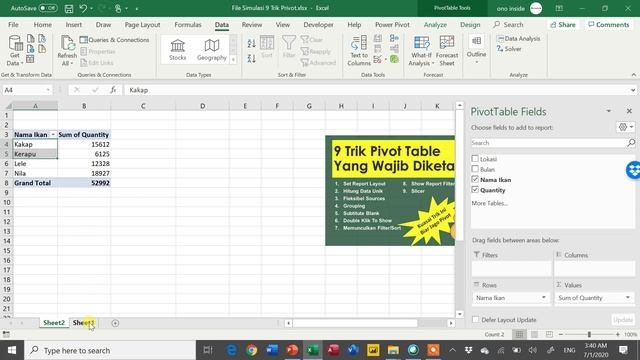This screenshot has width=640, height=360.
Task: Toggle the Filter funnel
Action: [289, 47]
